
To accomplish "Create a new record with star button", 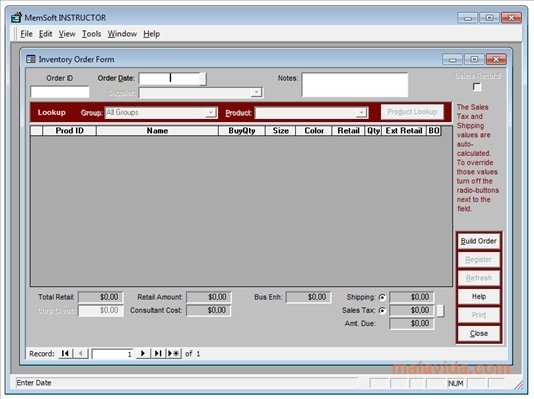I will (x=174, y=353).
